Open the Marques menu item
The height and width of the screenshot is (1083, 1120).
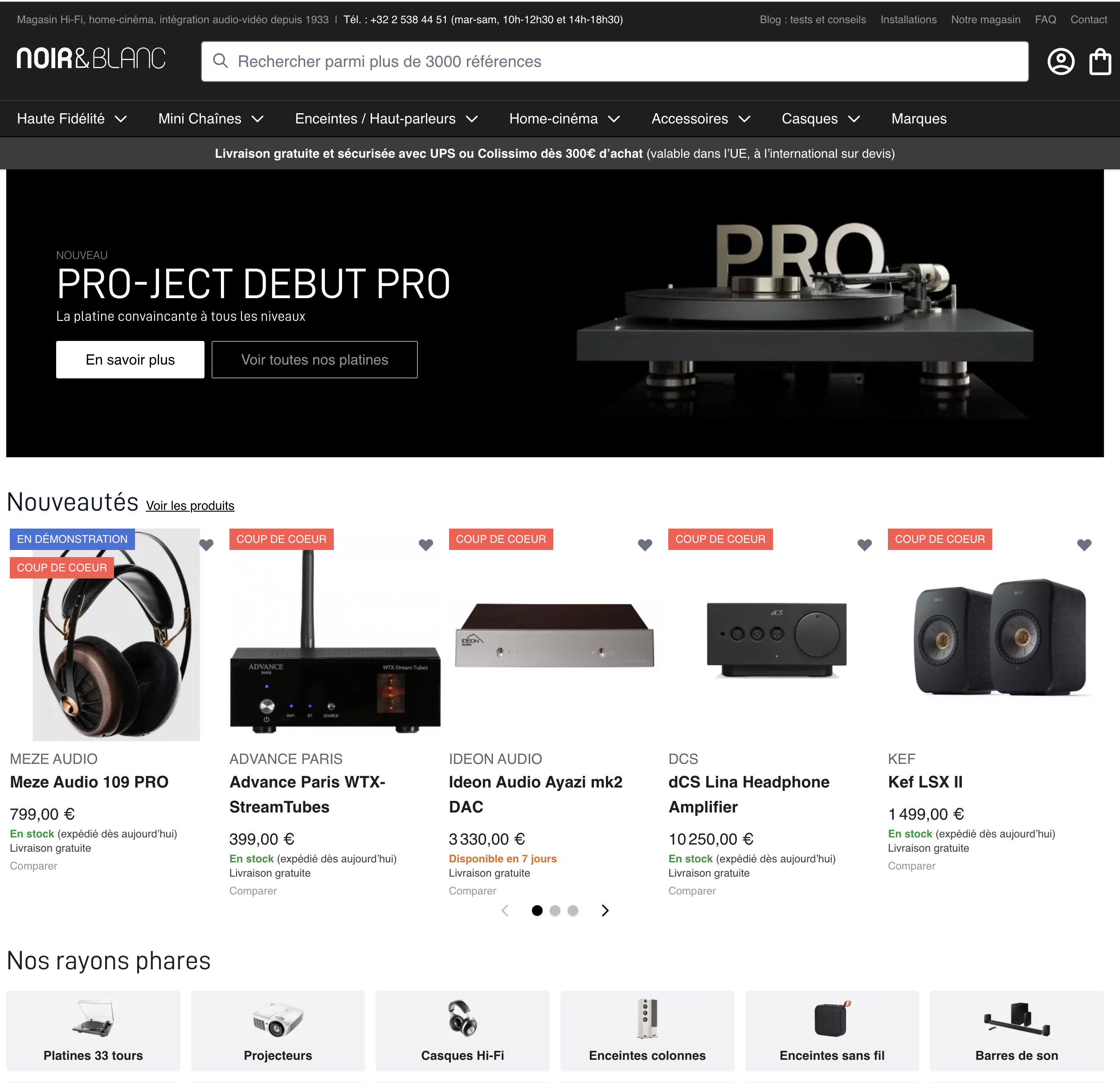(x=919, y=119)
